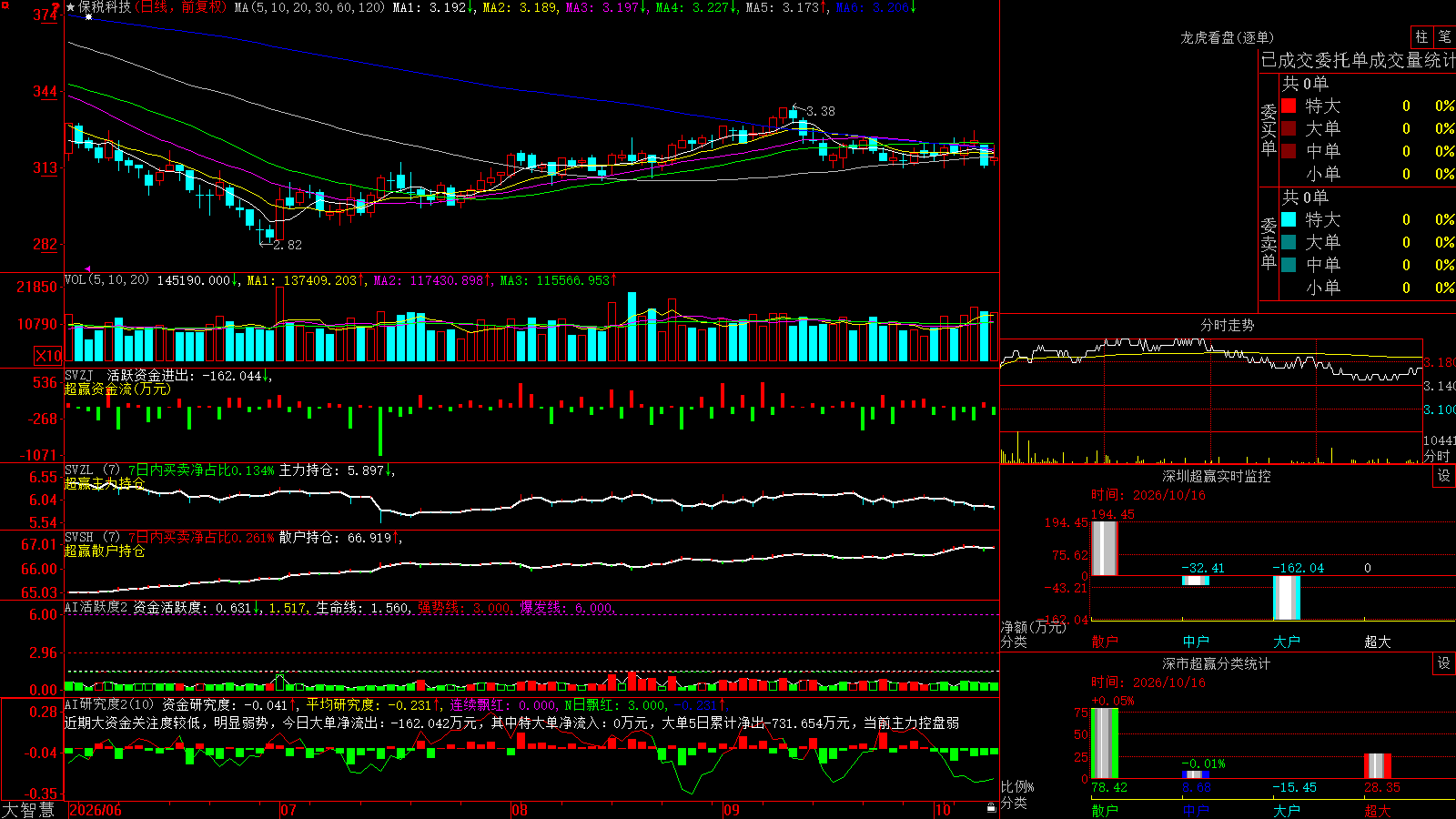The height and width of the screenshot is (819, 1456).
Task: Click the 大户 bar valued -162.04
Action: tap(1286, 598)
